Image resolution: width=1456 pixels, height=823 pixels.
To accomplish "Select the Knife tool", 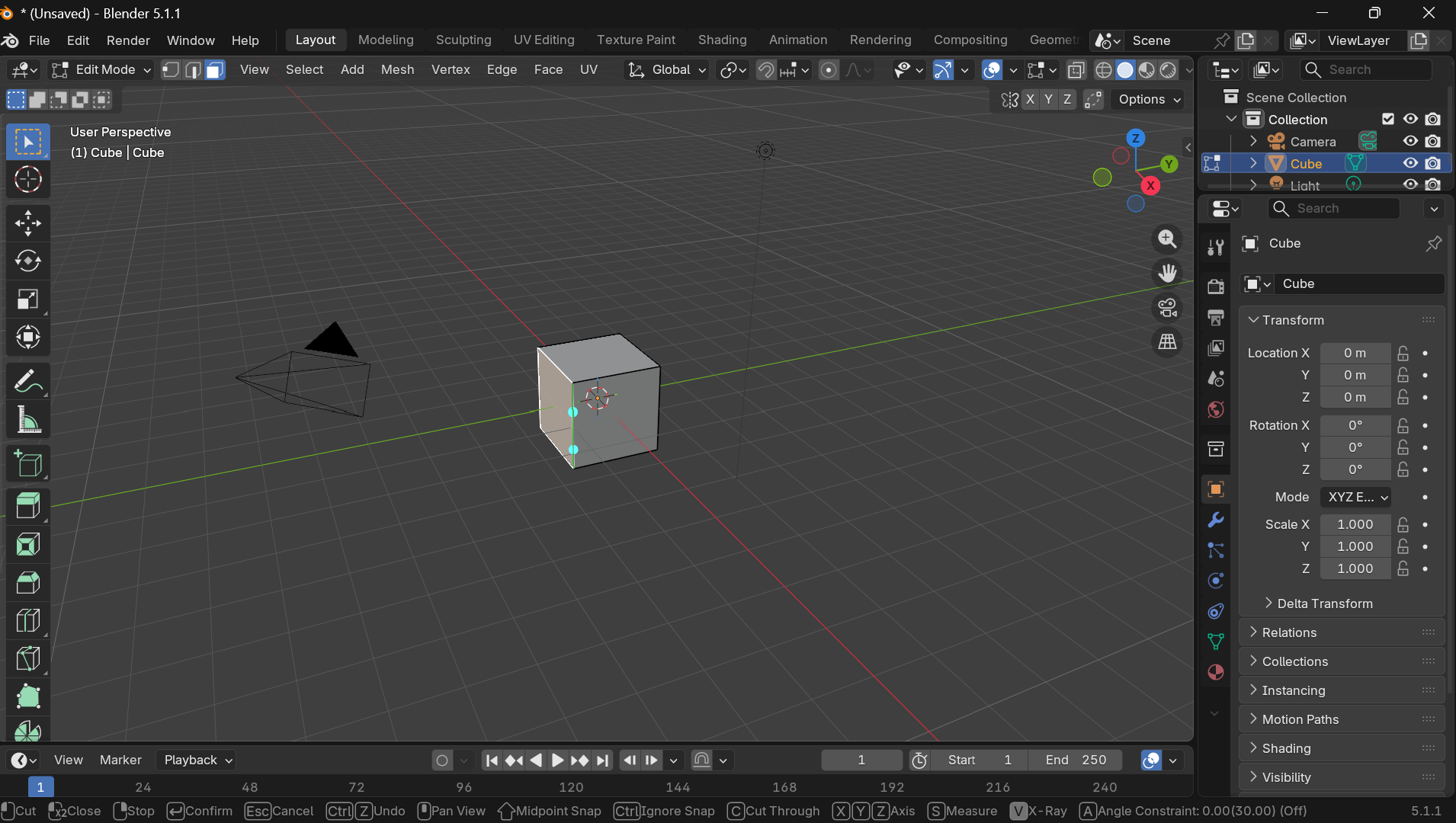I will (x=28, y=658).
